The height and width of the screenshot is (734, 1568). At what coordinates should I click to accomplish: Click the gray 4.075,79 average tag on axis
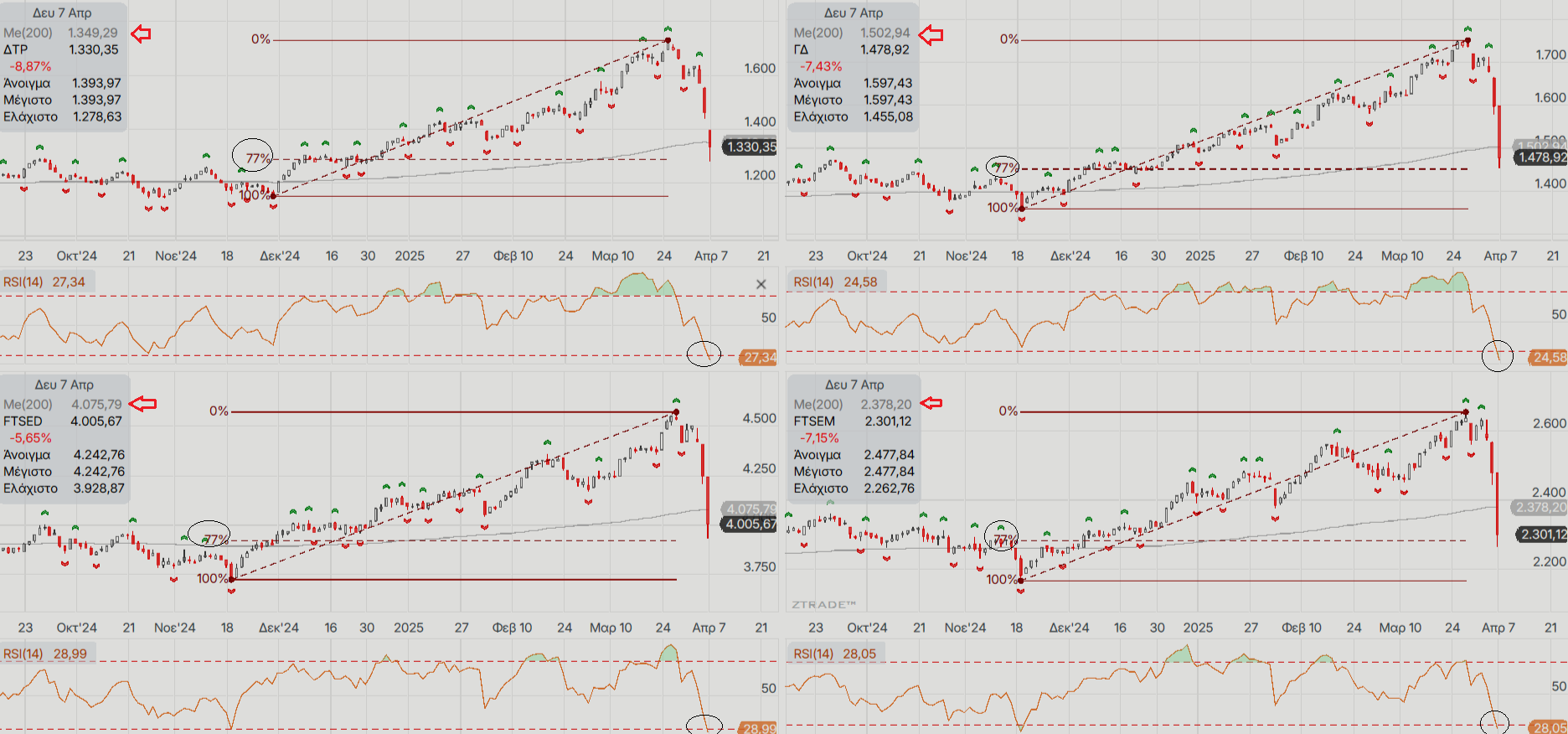750,509
